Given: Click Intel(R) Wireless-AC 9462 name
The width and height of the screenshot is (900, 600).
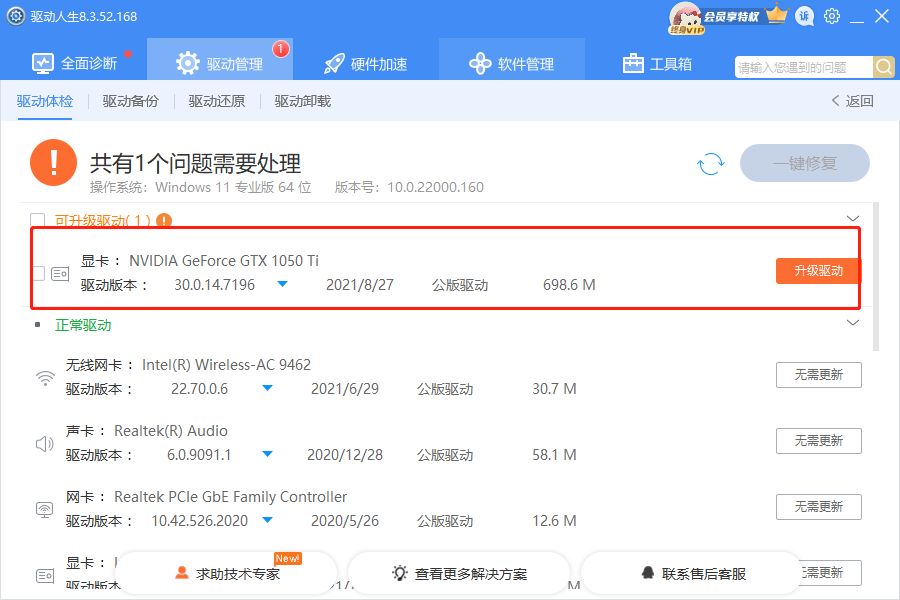Looking at the screenshot, I should pyautogui.click(x=226, y=365).
